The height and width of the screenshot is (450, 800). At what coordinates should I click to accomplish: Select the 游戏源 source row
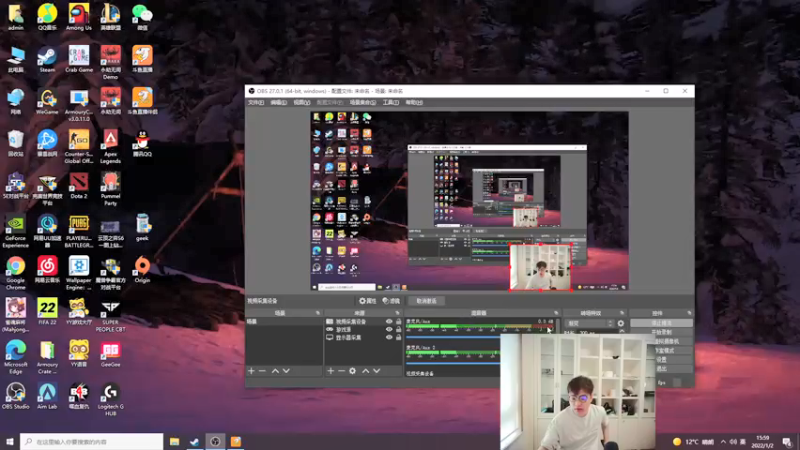point(363,330)
